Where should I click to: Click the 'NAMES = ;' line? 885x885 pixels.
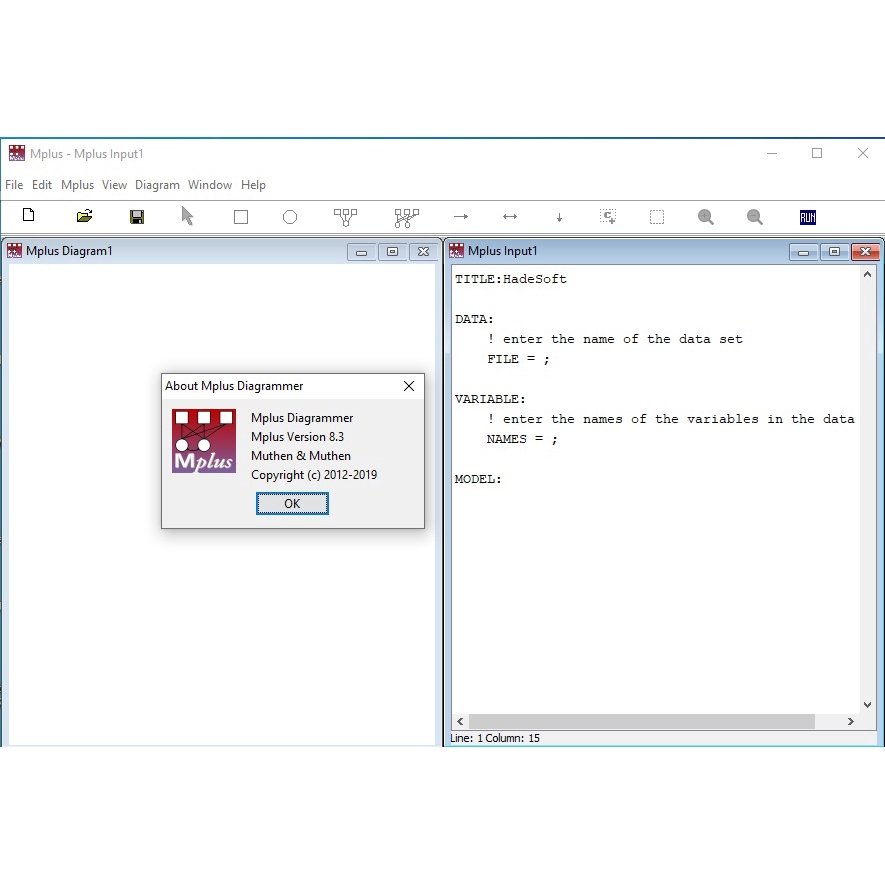point(522,439)
